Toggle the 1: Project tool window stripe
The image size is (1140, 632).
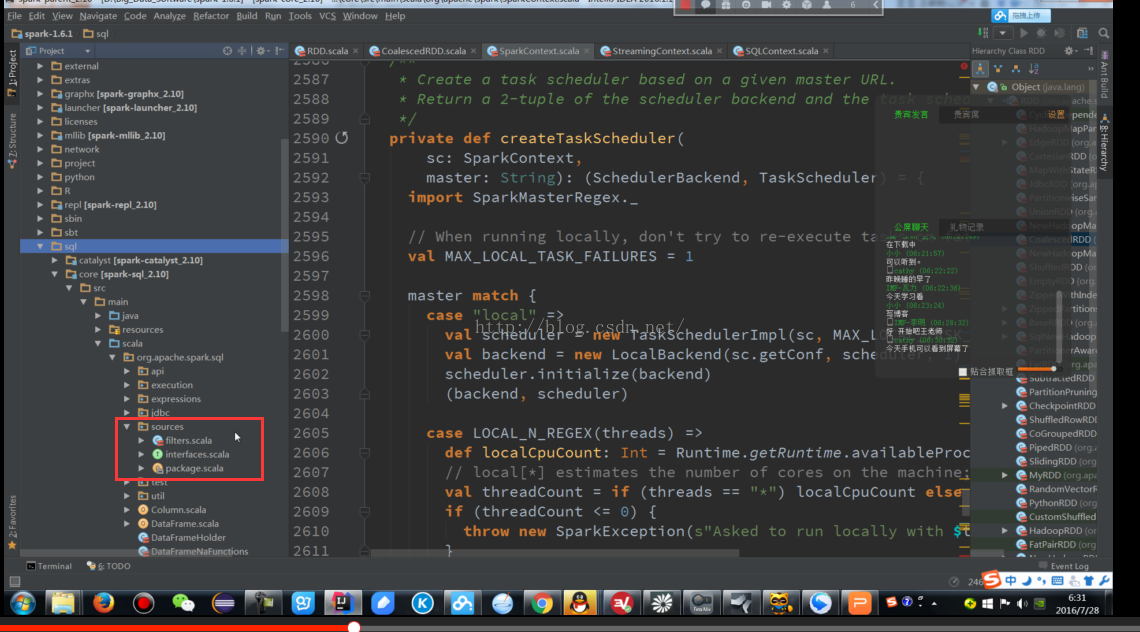point(12,73)
